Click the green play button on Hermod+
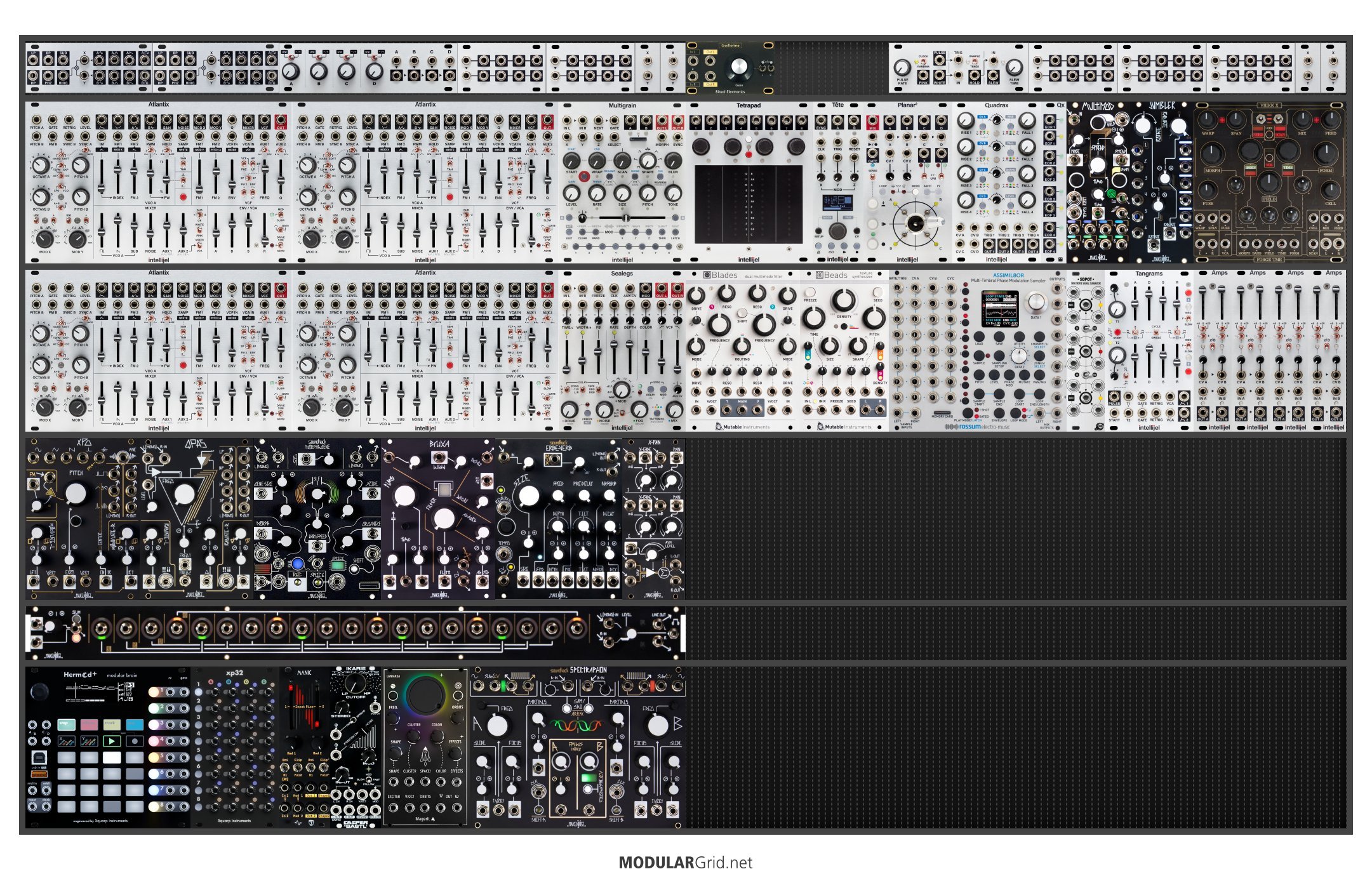Viewport: 1372px width, 876px height. [x=112, y=741]
